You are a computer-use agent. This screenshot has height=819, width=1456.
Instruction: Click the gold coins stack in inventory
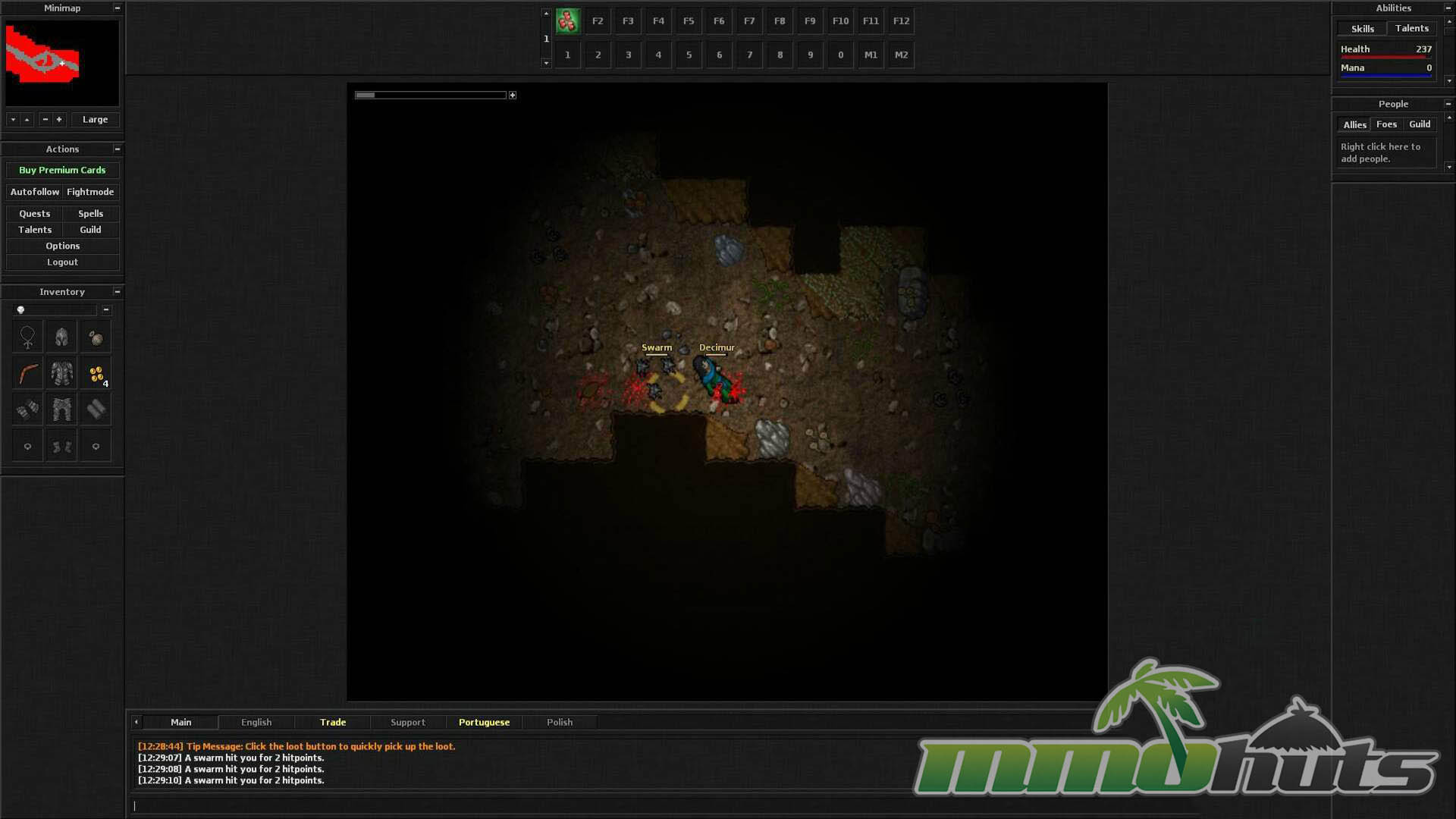(96, 373)
